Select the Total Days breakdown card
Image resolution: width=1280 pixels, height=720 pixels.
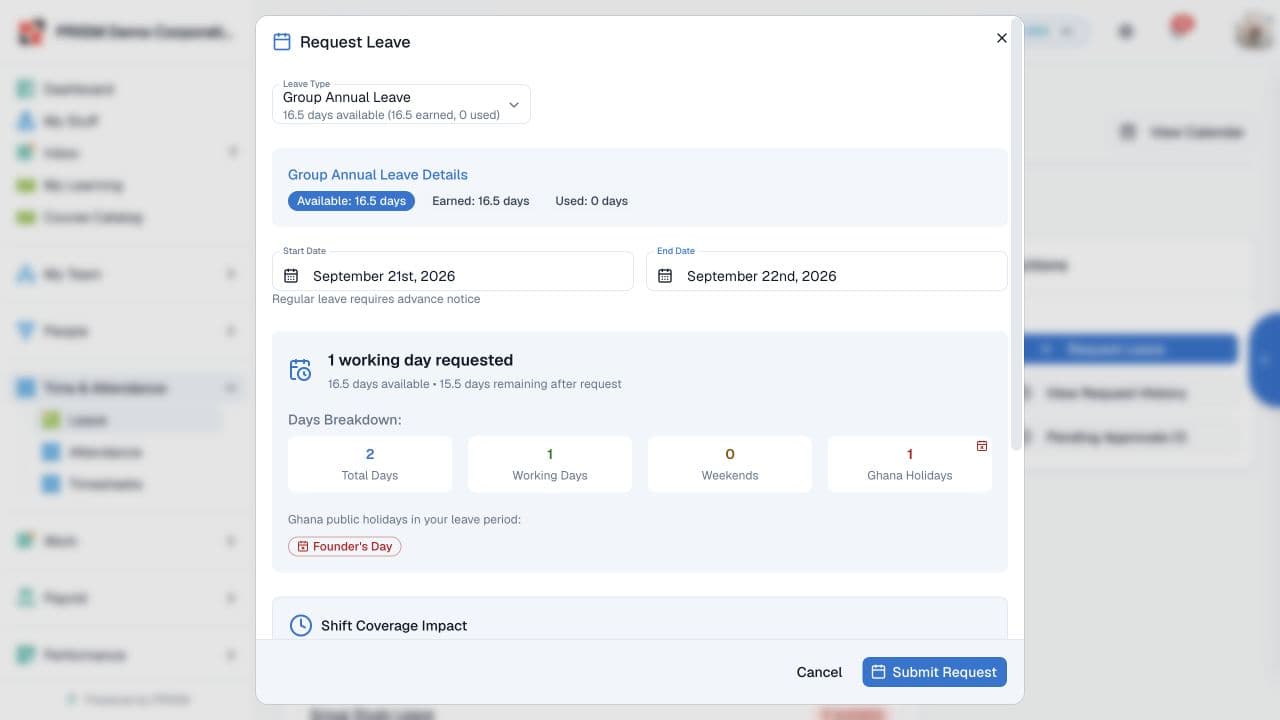pyautogui.click(x=370, y=464)
